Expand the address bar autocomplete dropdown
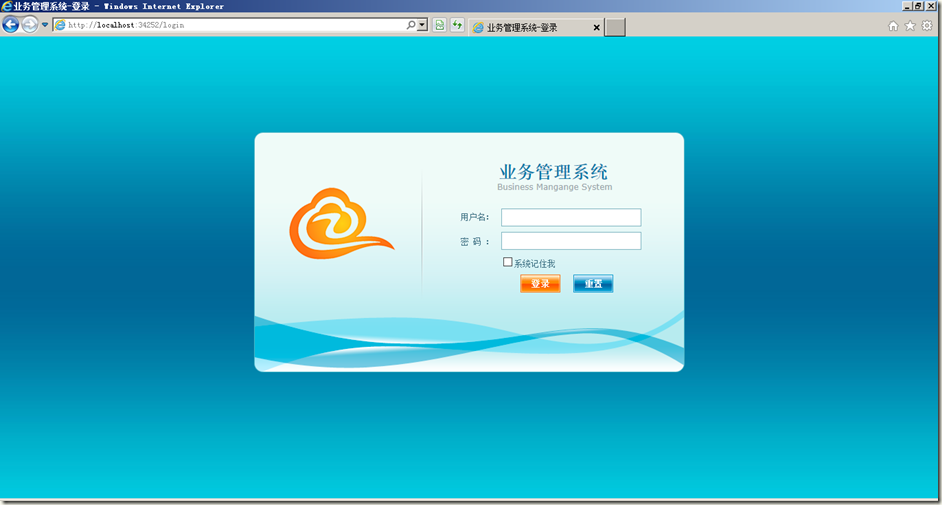Viewport: 942px width, 505px height. 422,25
